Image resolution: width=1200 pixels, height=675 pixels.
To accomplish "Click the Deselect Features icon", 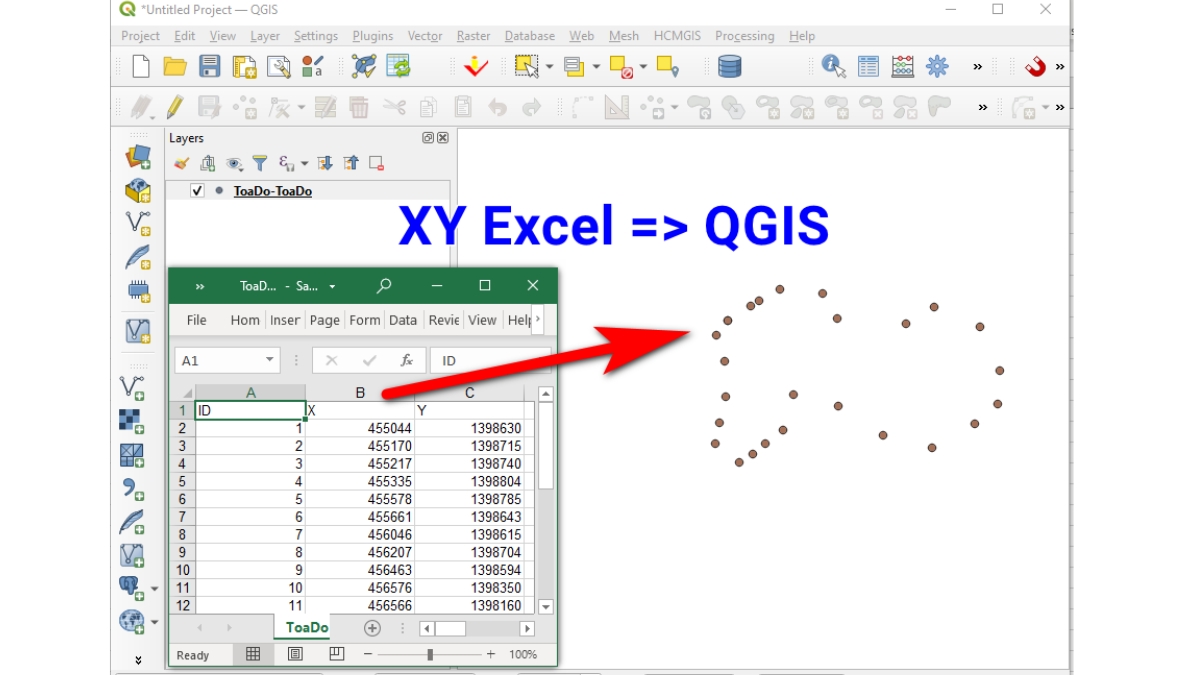I will pos(621,67).
